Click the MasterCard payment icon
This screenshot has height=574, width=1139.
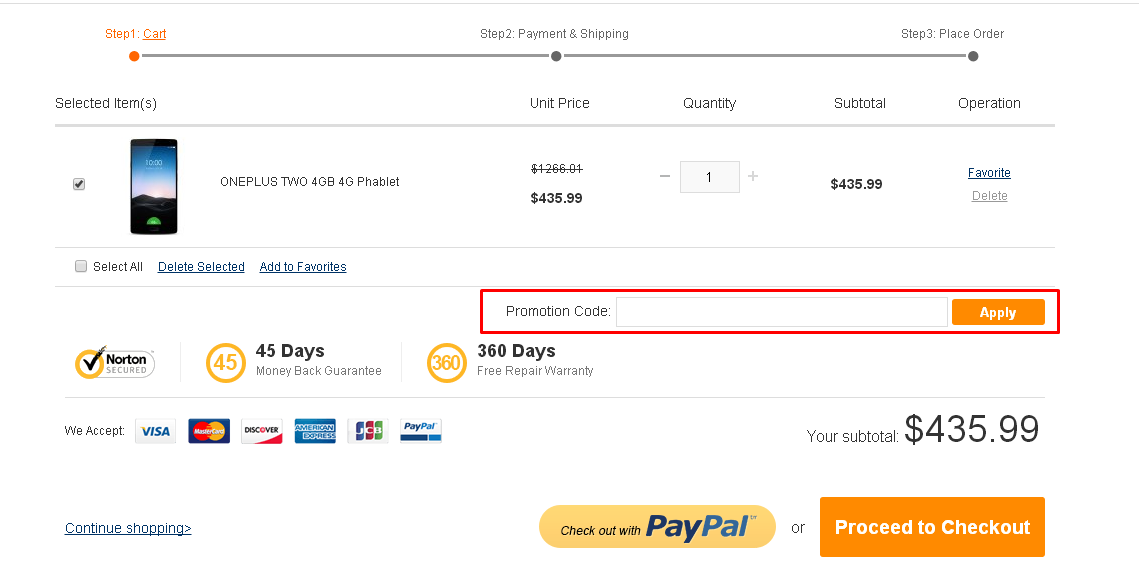coord(209,431)
